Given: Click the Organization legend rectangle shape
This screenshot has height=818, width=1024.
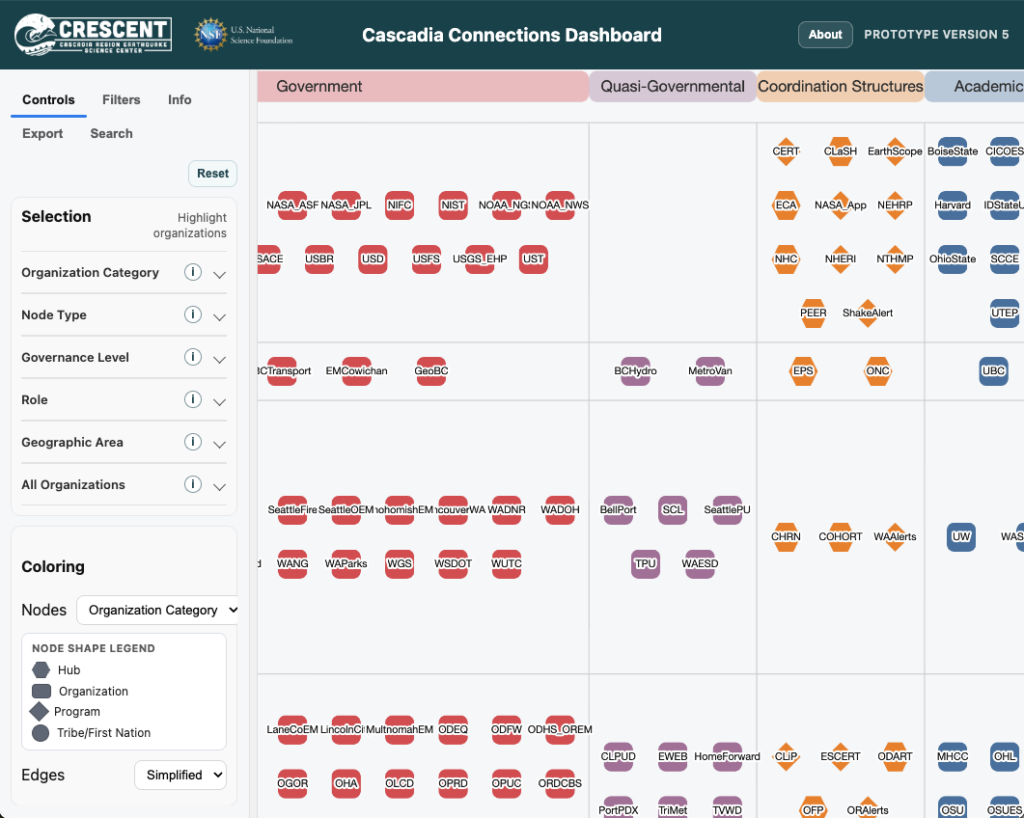Looking at the screenshot, I should 41,691.
